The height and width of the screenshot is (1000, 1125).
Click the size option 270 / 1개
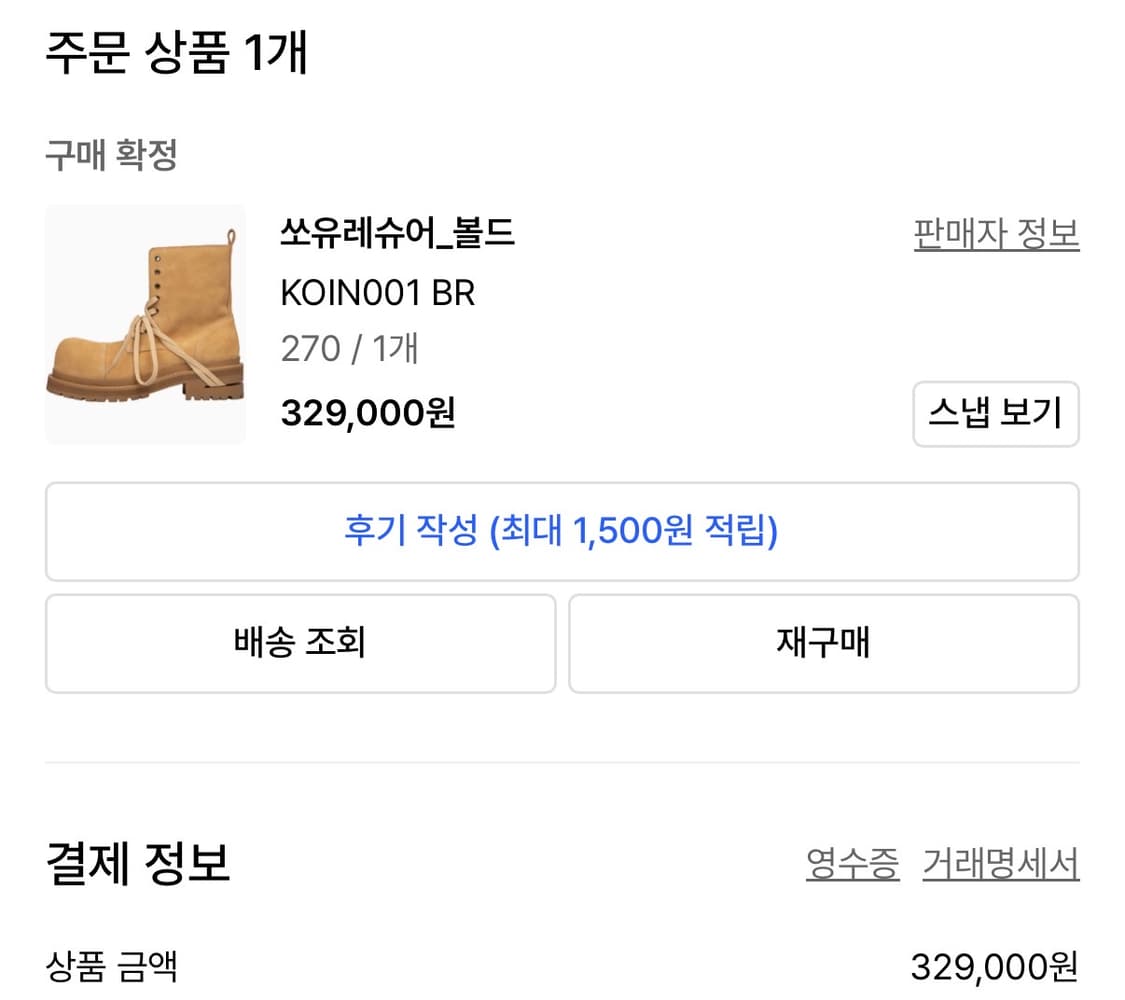[348, 349]
